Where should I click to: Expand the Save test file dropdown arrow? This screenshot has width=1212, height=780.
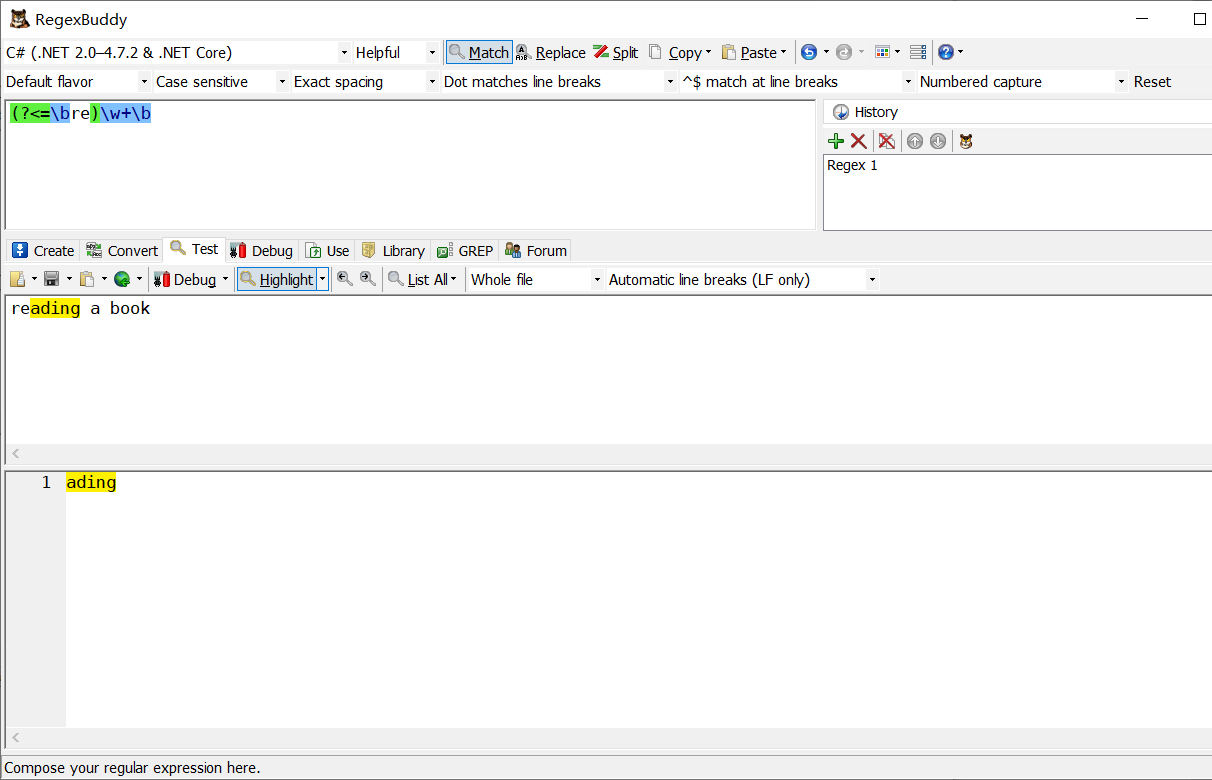[x=69, y=279]
